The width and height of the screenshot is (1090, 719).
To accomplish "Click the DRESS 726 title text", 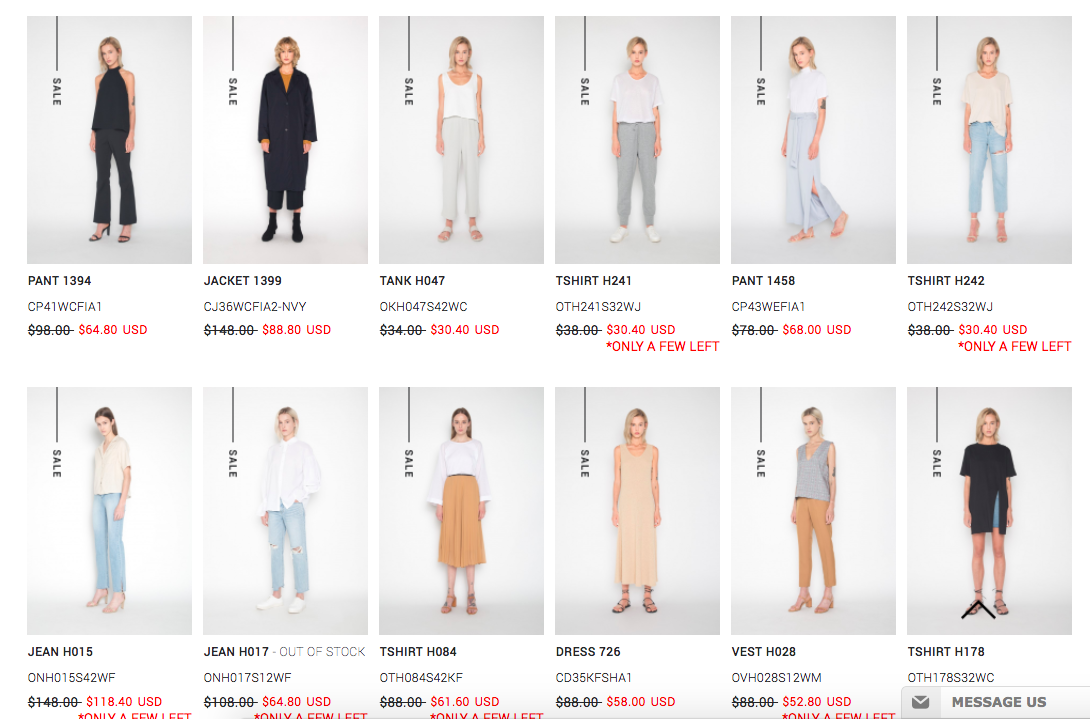I will pyautogui.click(x=588, y=652).
